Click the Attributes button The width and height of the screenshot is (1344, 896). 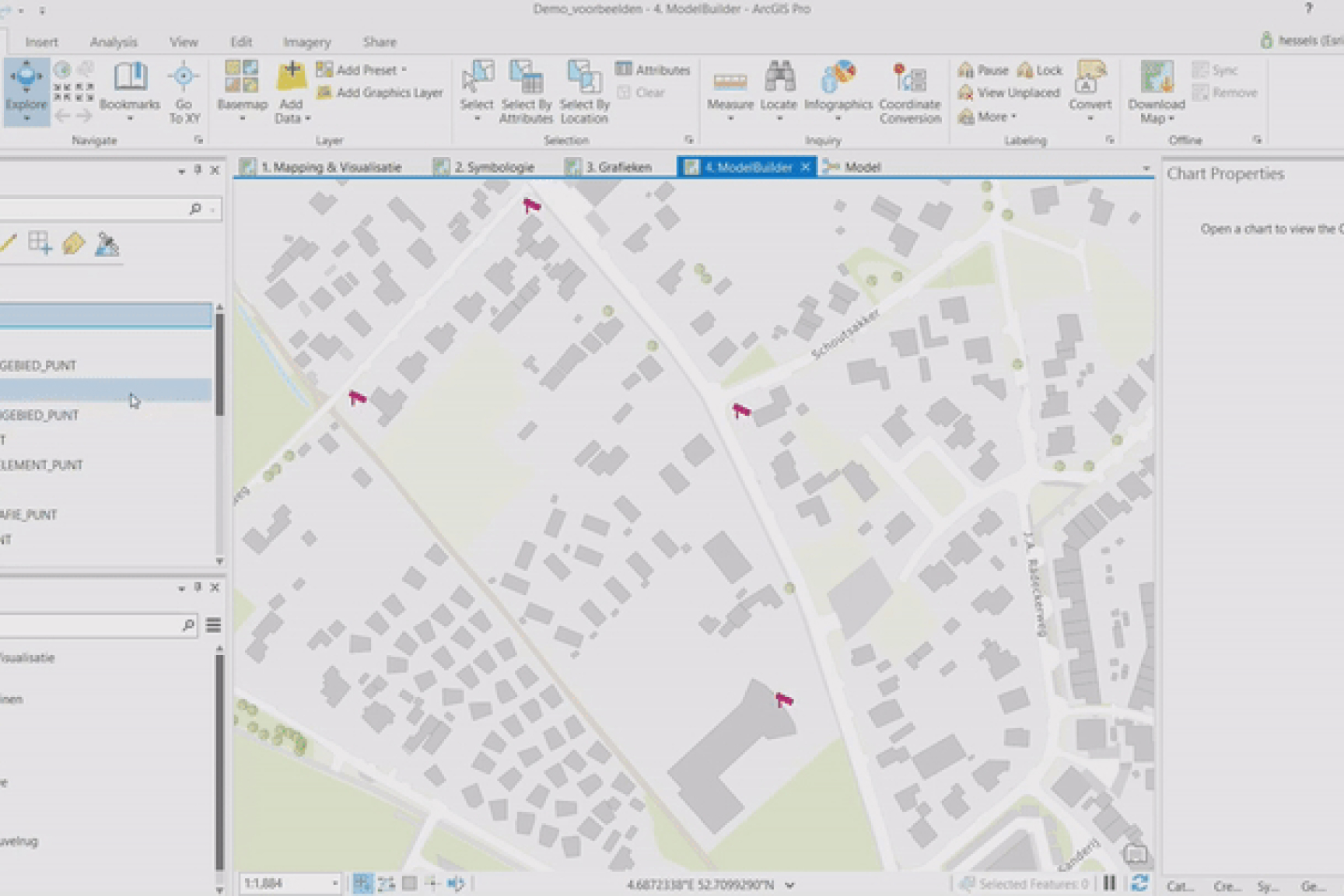coord(653,70)
